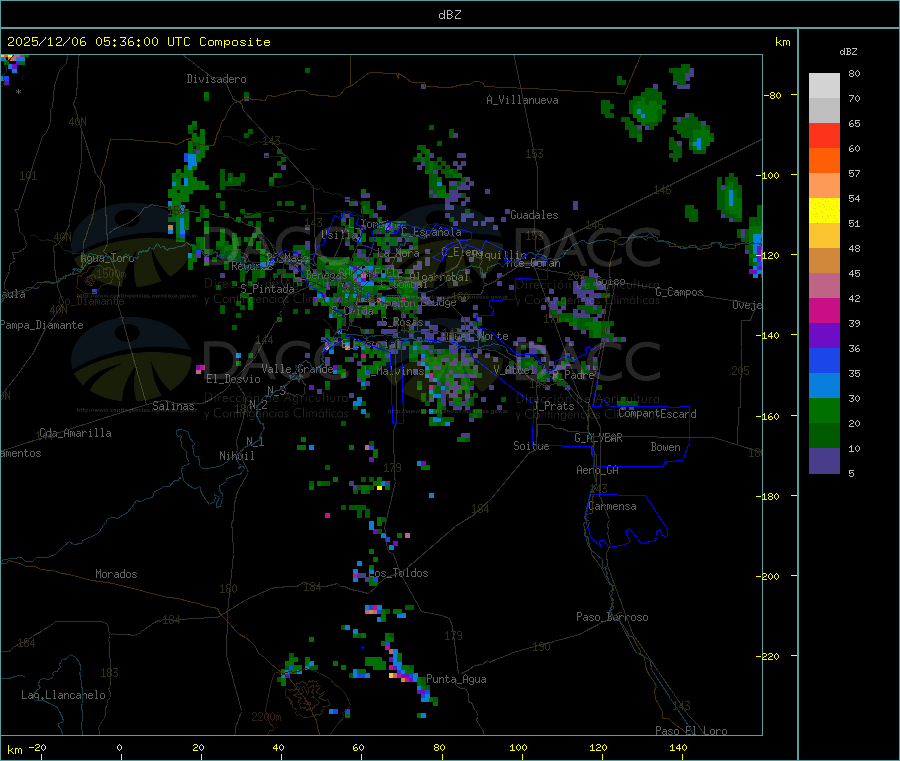
Task: Select the legend value 42
Action: pos(854,299)
